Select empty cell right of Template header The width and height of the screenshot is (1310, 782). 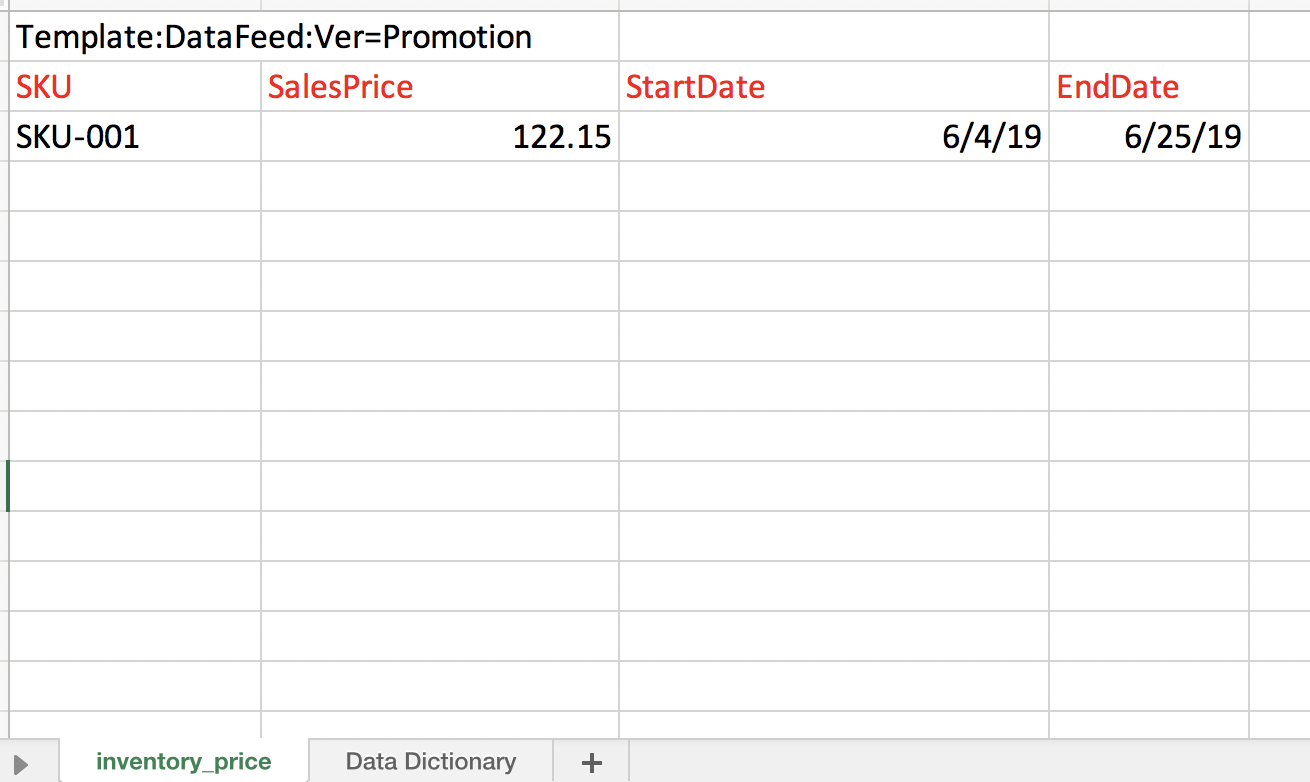coord(834,37)
